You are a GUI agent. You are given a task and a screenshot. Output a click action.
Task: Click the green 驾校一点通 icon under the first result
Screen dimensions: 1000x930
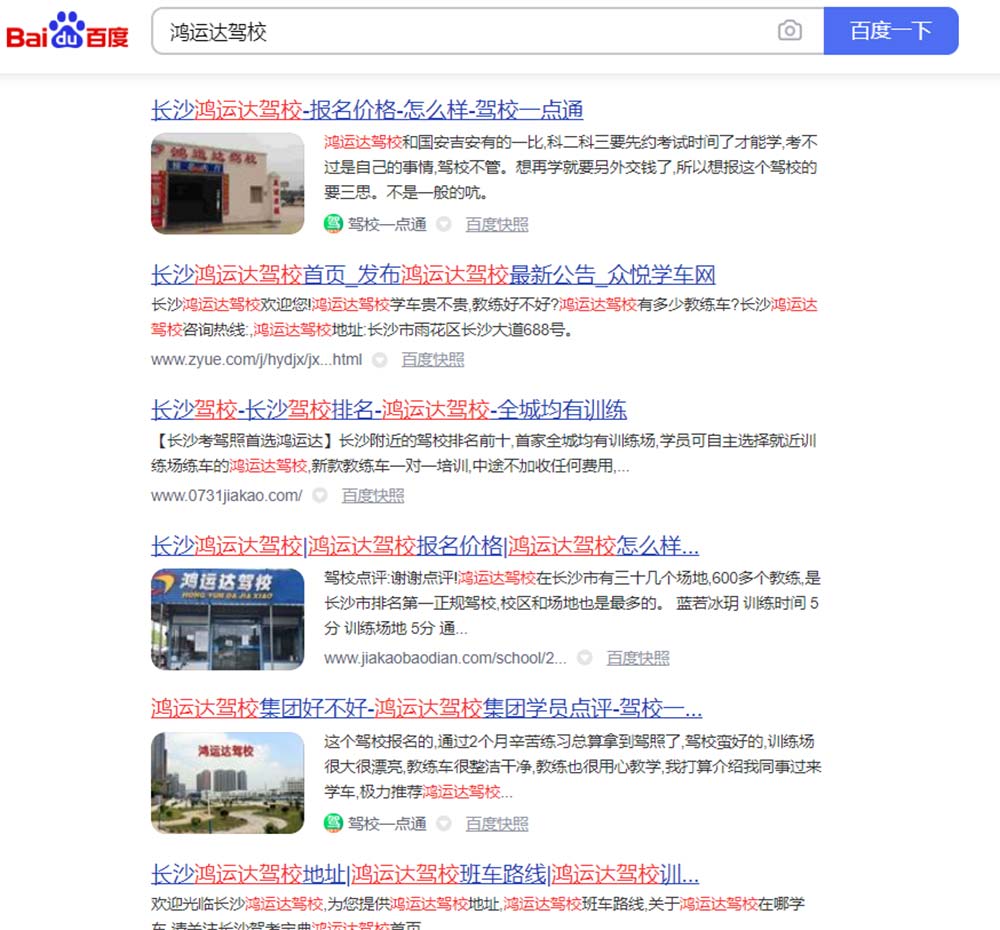pyautogui.click(x=333, y=224)
